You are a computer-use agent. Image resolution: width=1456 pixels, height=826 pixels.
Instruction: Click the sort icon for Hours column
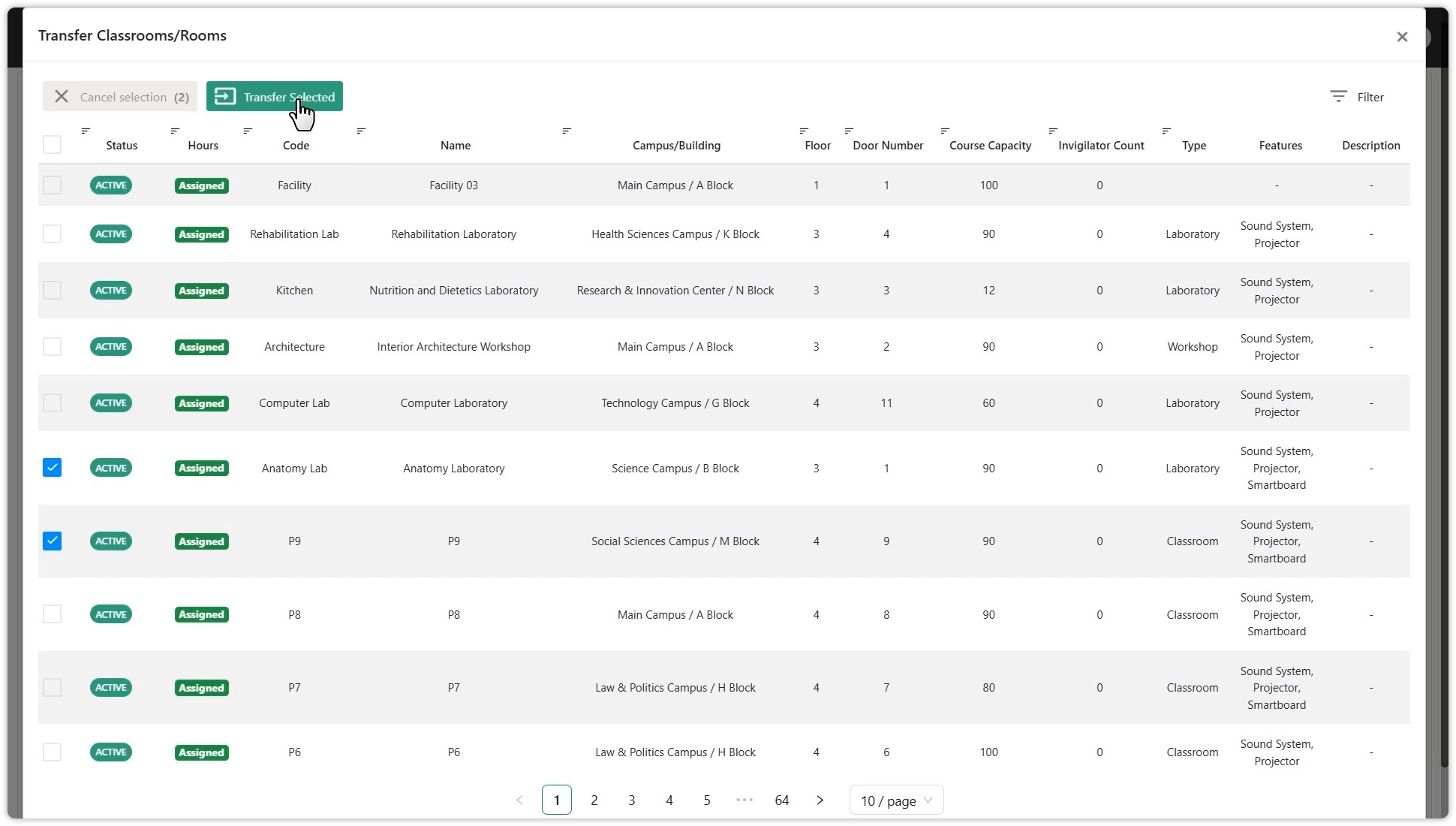[175, 131]
